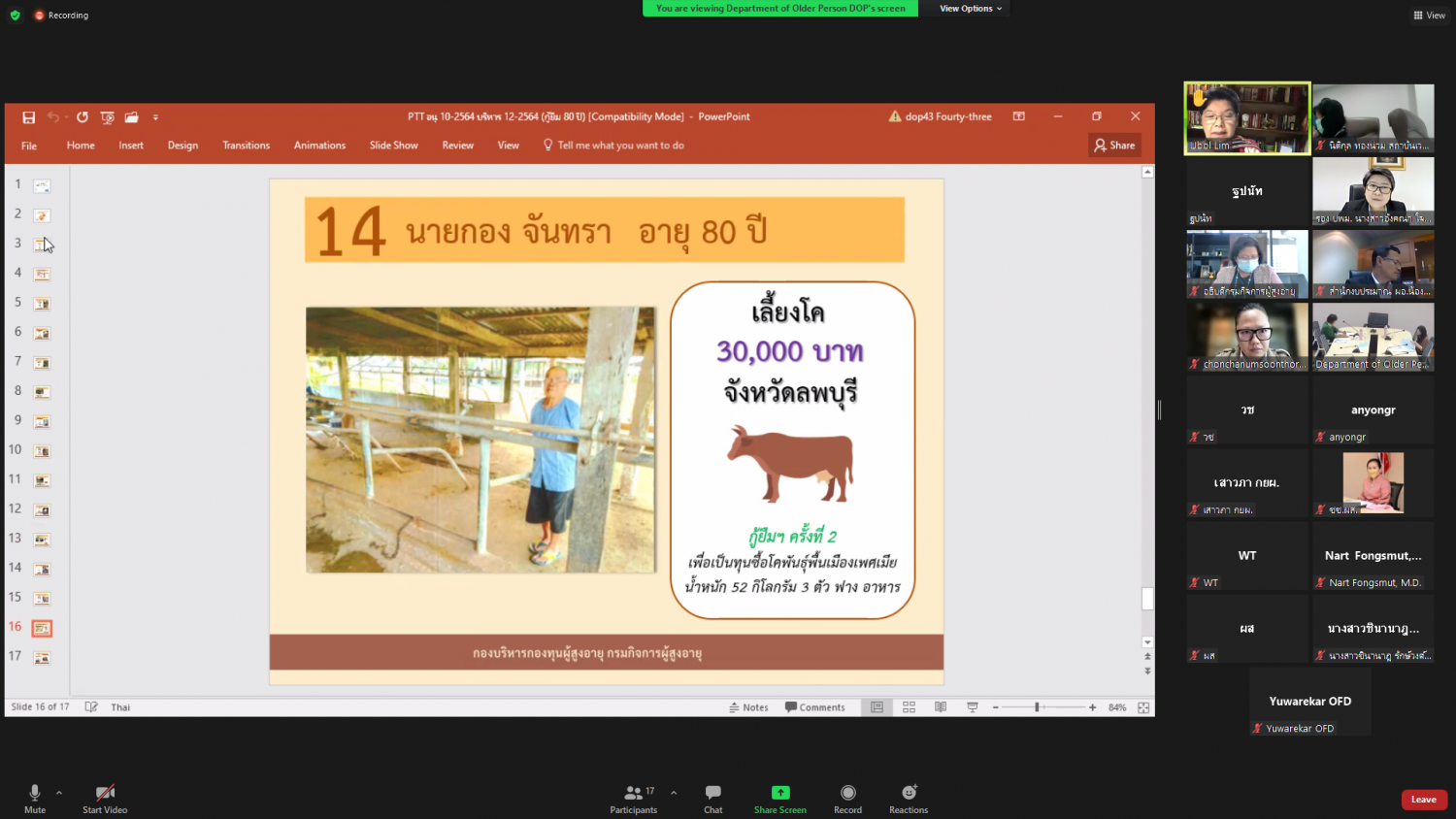This screenshot has width=1456, height=819.
Task: Click the Tell me what you want to do box
Action: (x=613, y=146)
